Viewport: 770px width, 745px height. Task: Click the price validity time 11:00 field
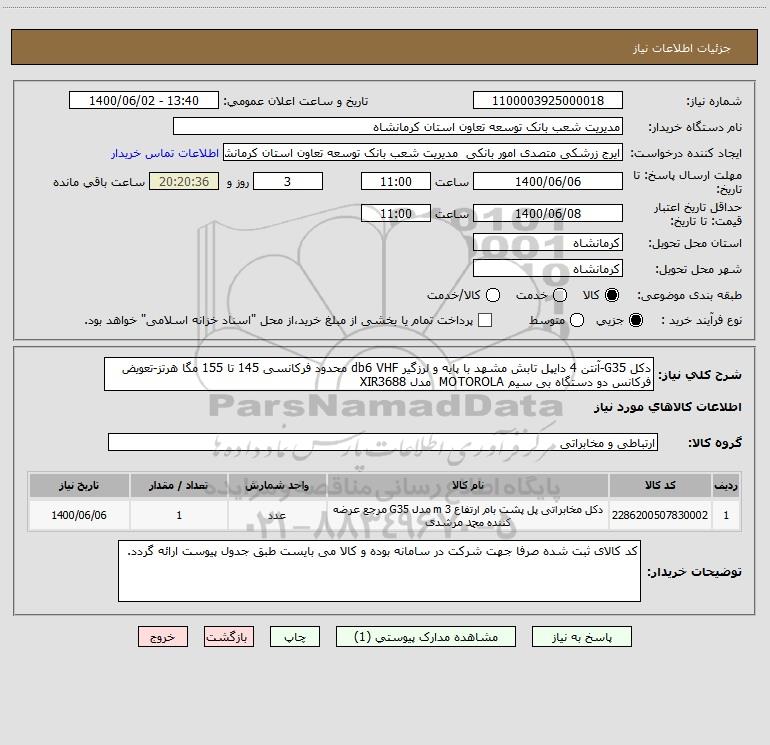pos(396,213)
